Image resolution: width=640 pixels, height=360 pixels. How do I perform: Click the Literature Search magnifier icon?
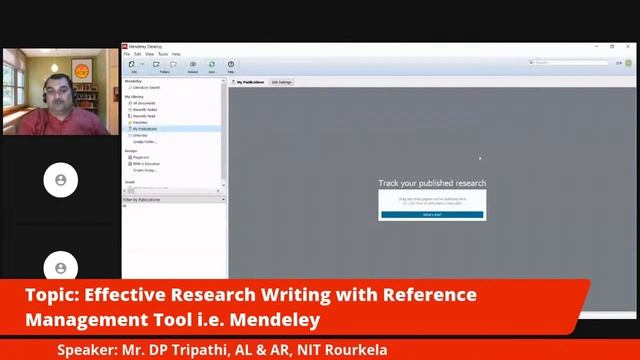130,87
